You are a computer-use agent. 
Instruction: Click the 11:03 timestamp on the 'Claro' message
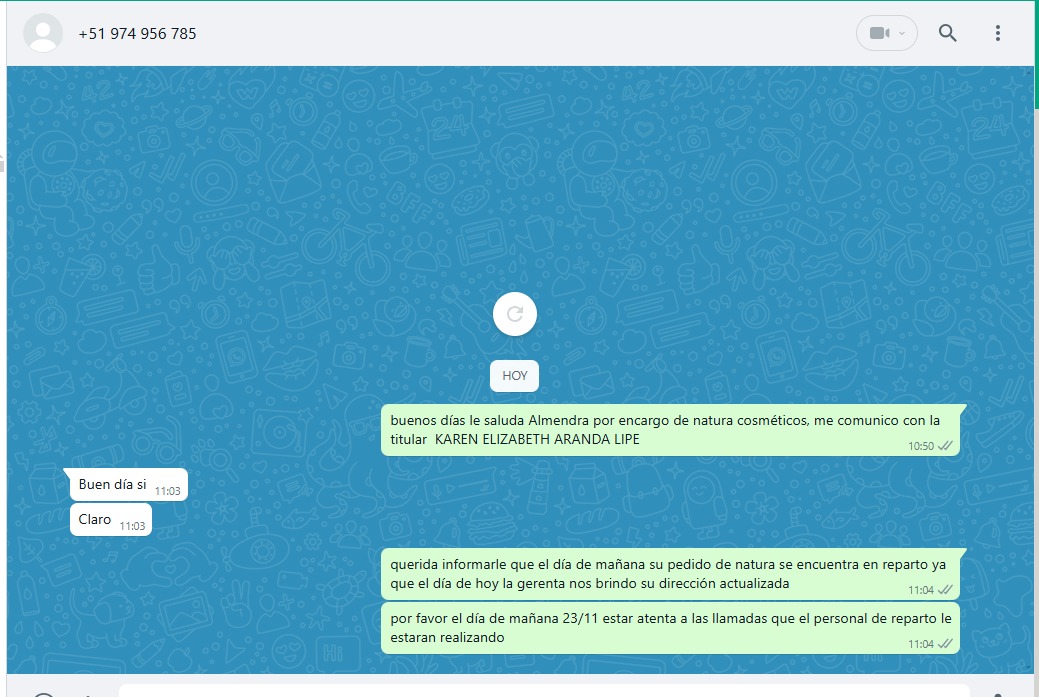pos(132,526)
